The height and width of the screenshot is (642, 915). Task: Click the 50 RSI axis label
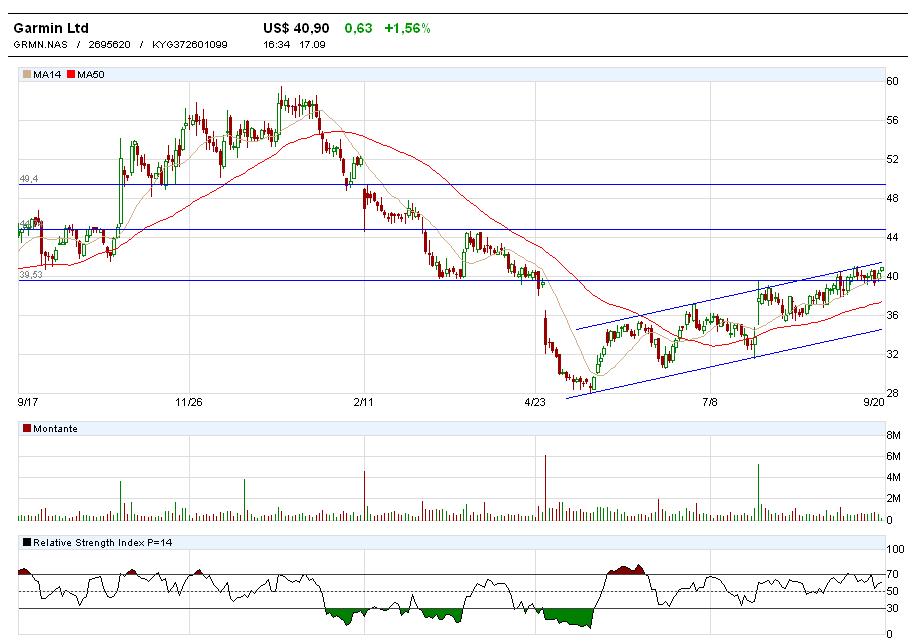892,591
